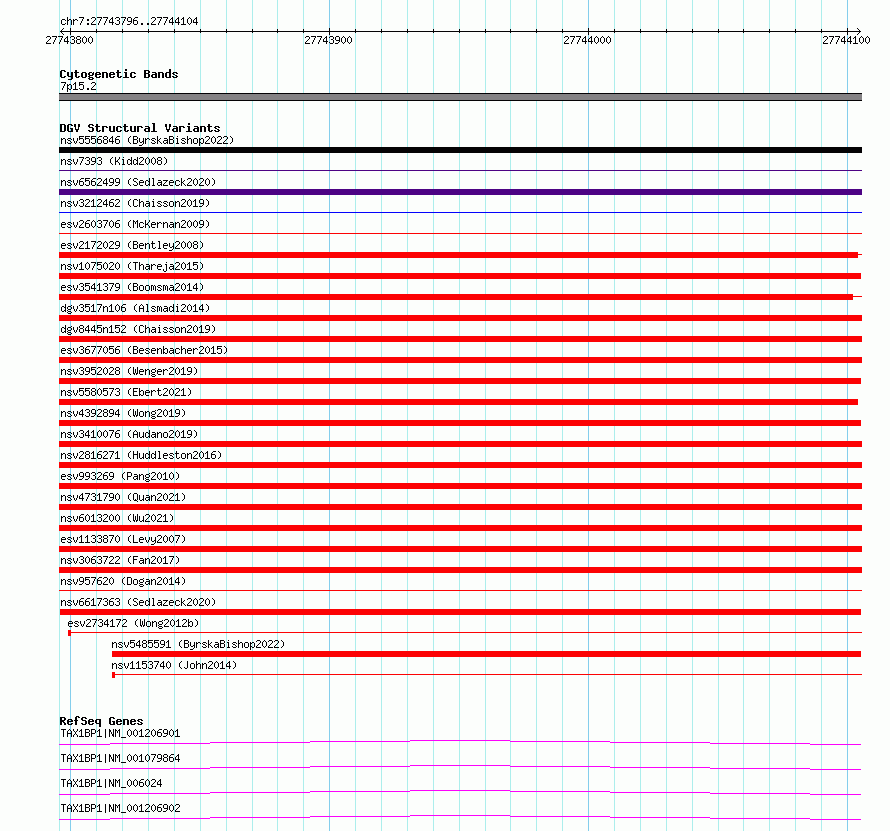Open dgv3517n106 (Alsmadi2014) variant

pos(135,308)
